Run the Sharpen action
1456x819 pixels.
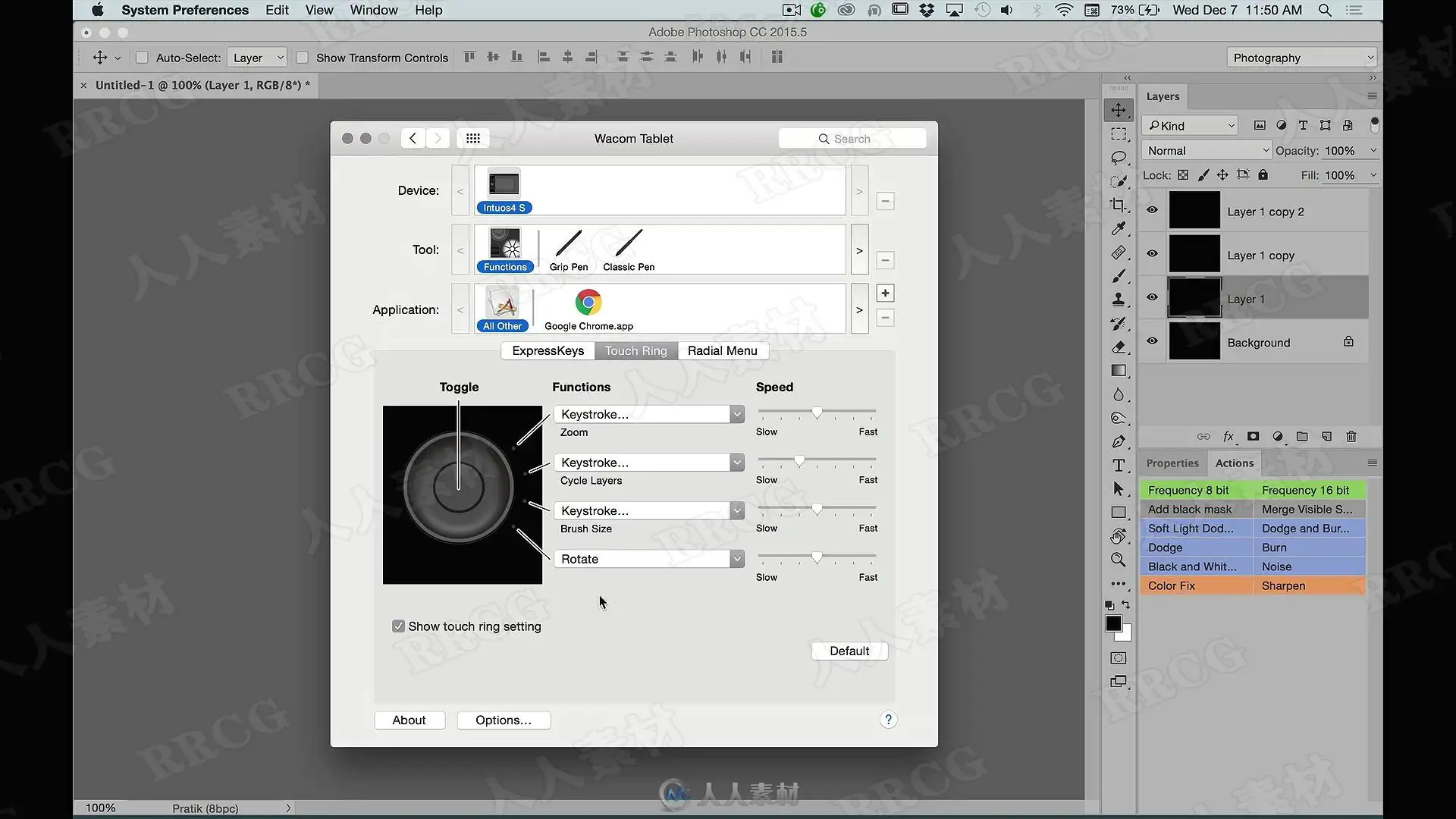tap(1310, 585)
